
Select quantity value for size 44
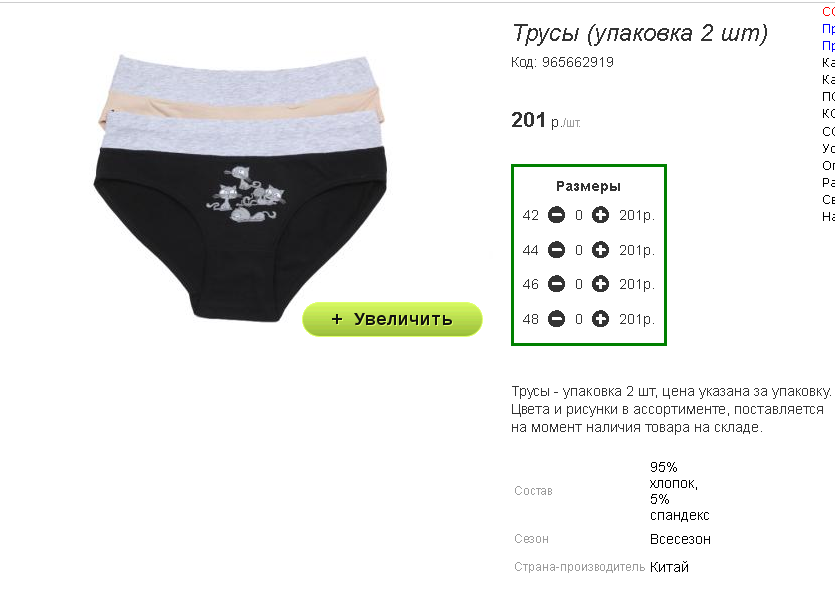(x=579, y=250)
